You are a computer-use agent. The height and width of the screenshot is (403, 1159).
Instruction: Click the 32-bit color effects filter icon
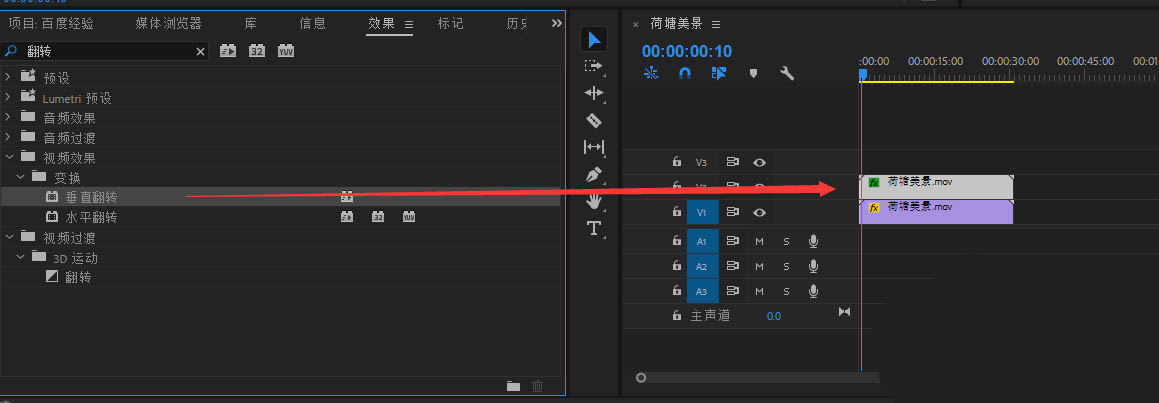tap(257, 51)
